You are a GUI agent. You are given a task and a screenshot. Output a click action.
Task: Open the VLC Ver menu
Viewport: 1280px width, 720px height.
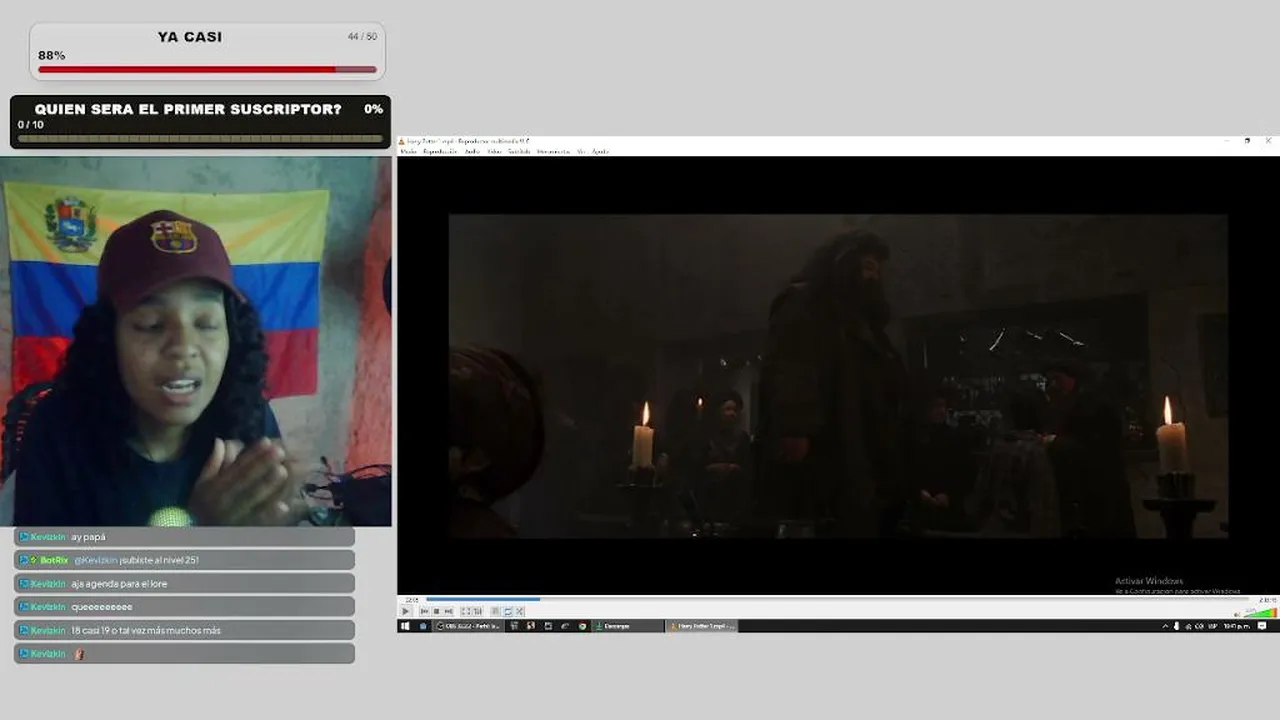(x=581, y=152)
